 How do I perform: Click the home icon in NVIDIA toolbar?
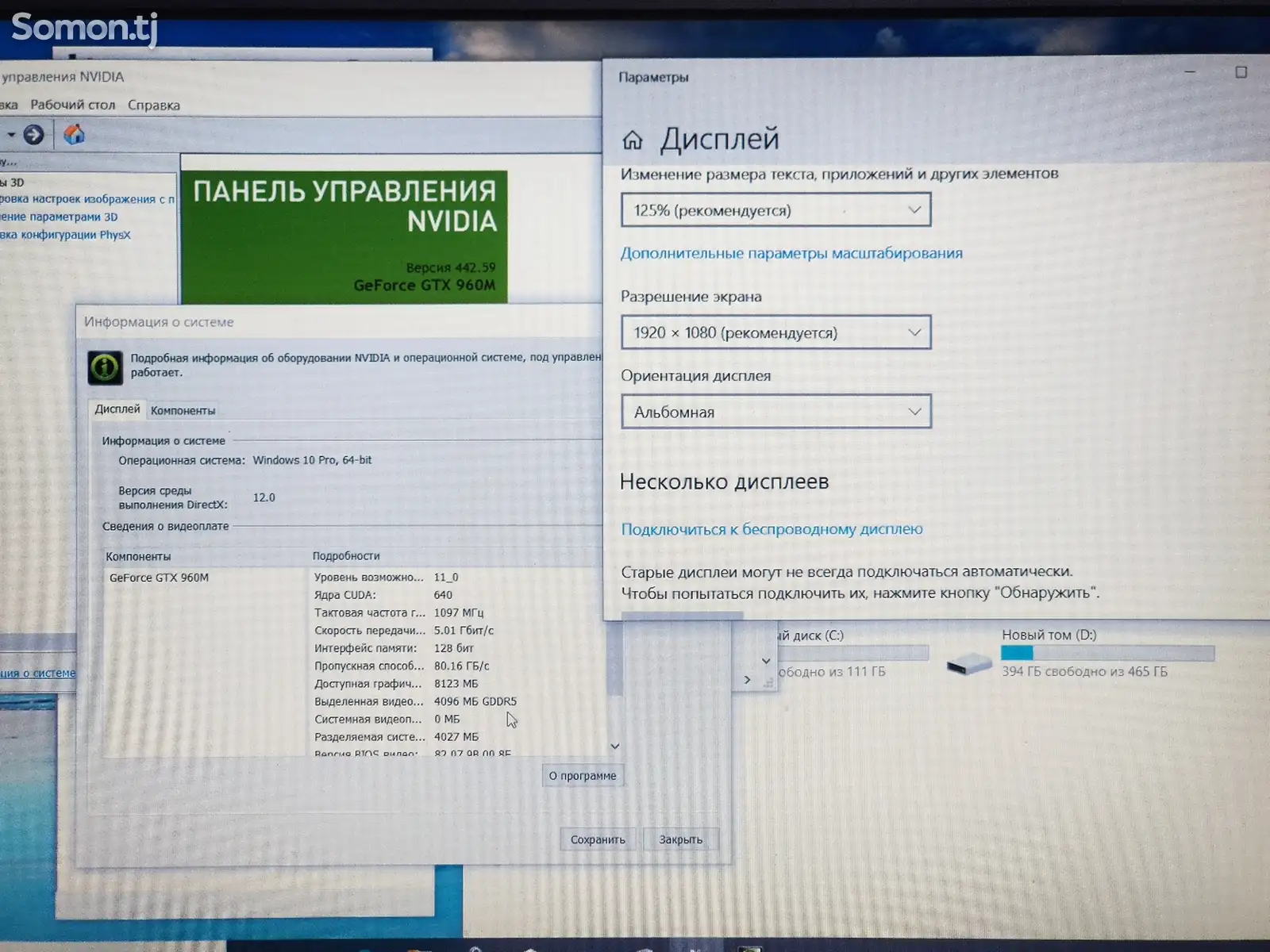tap(74, 135)
